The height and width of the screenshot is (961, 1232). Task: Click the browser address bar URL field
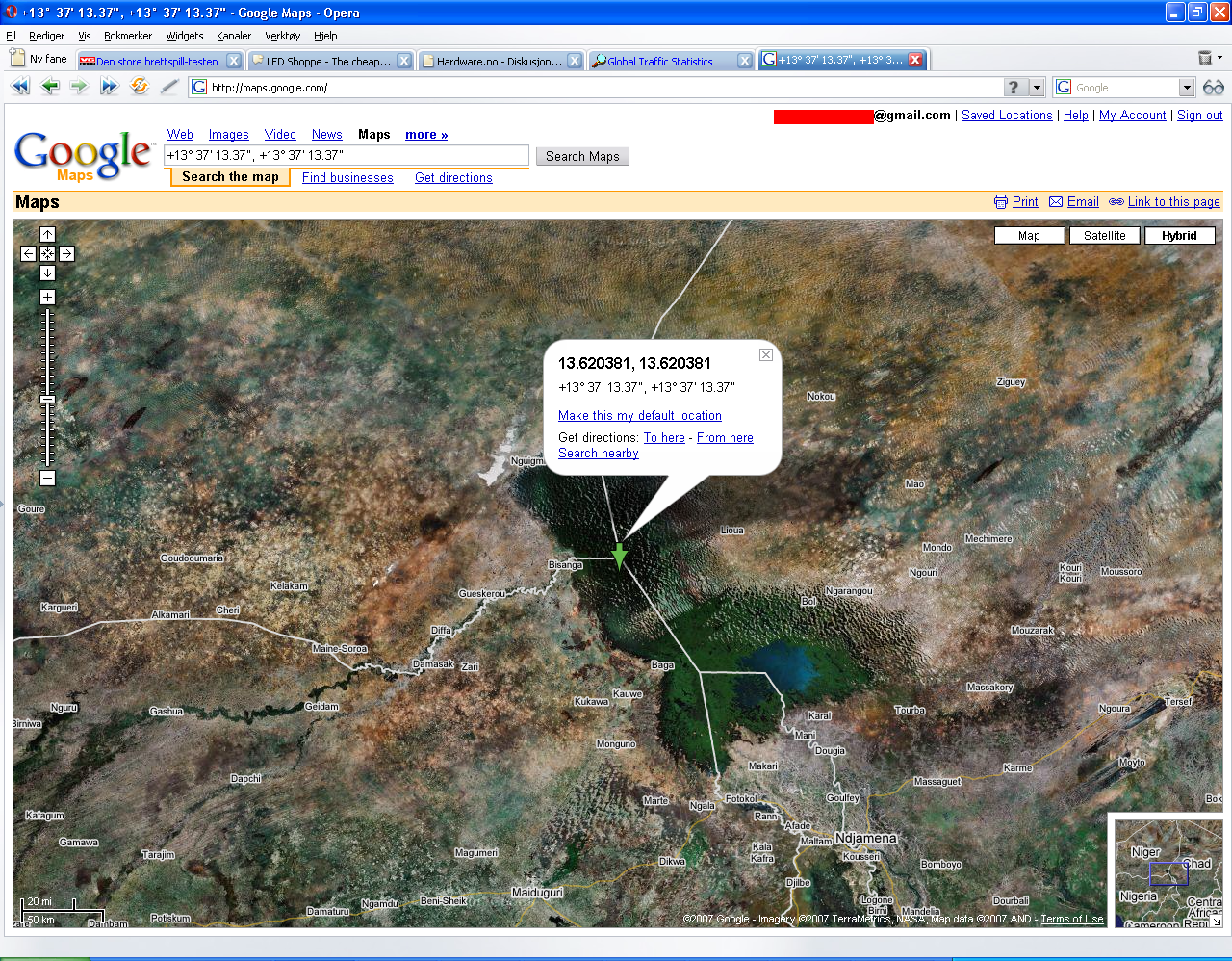point(604,88)
